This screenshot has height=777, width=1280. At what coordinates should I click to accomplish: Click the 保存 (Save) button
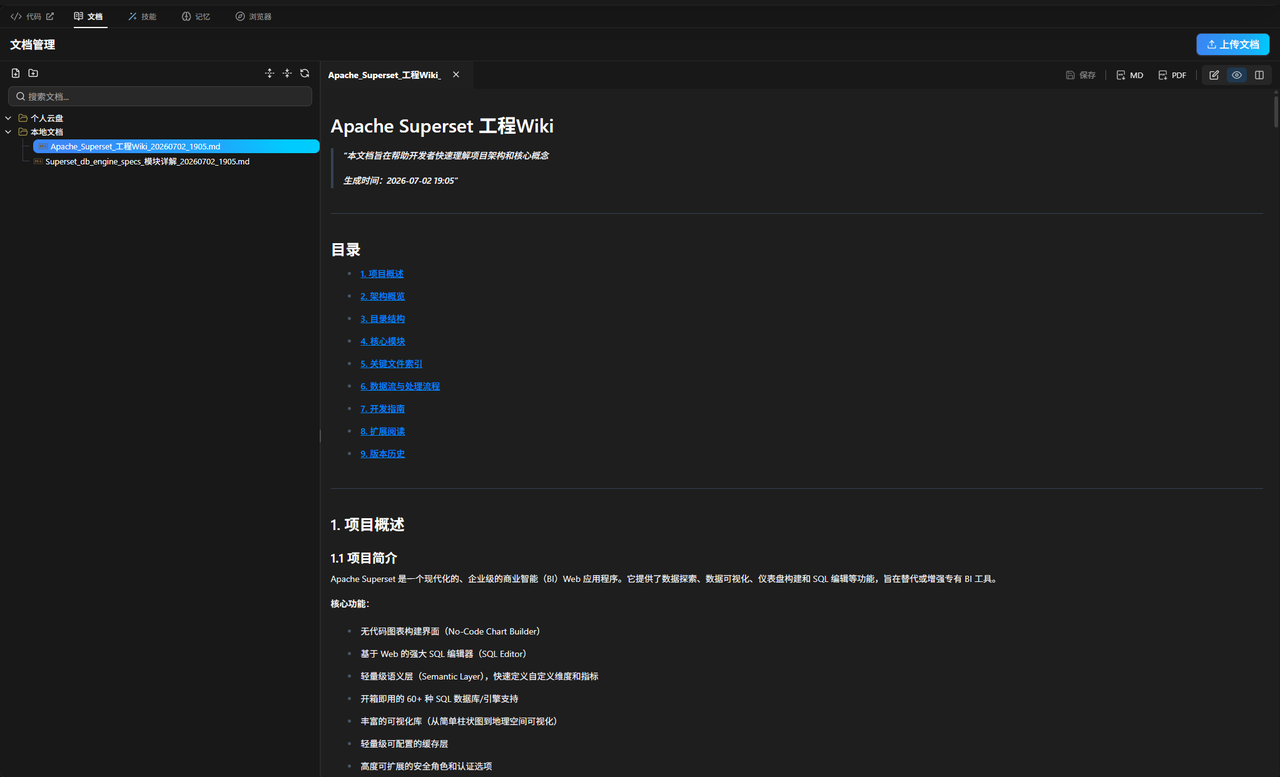coord(1081,75)
